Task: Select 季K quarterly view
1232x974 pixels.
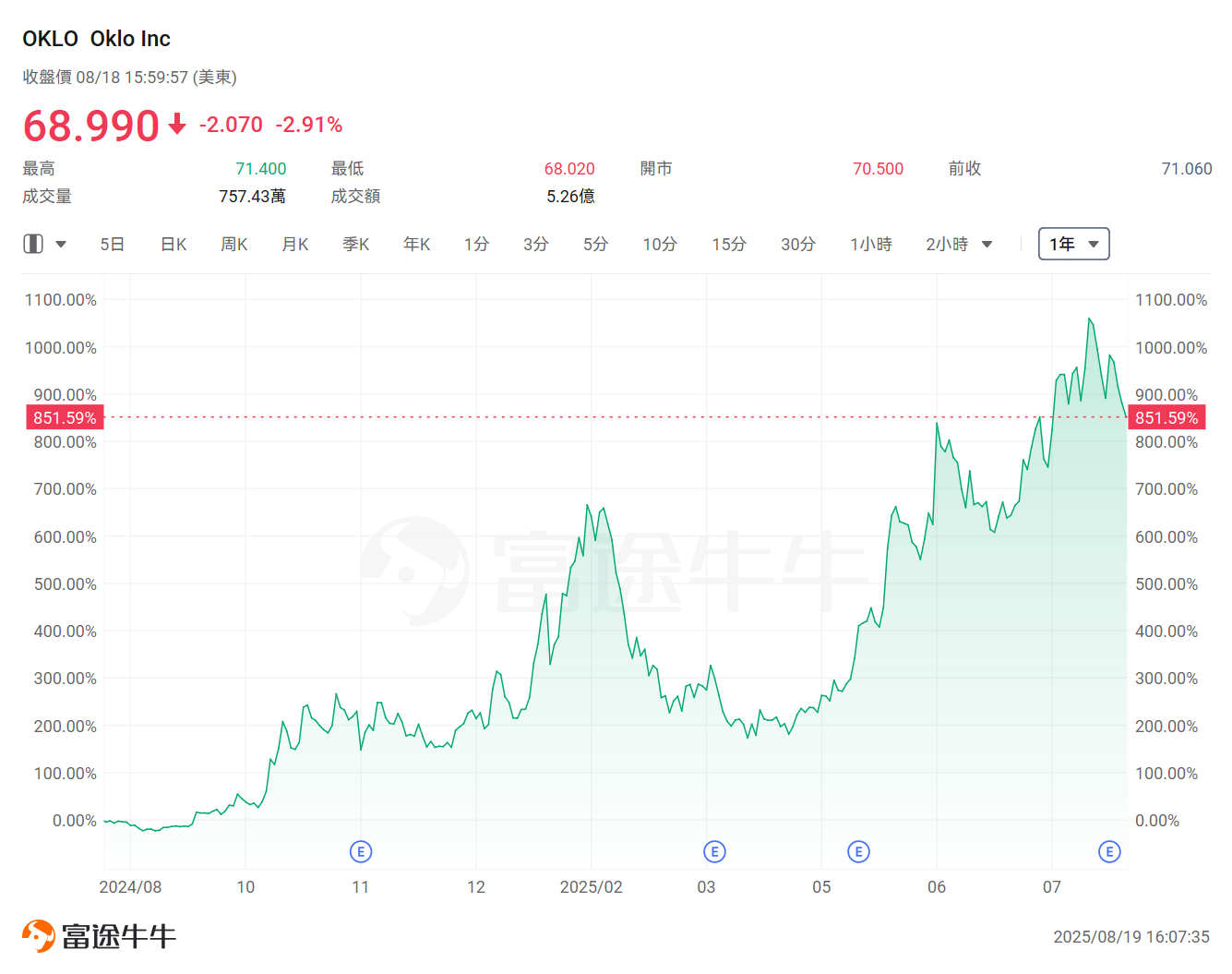Action: tap(355, 244)
